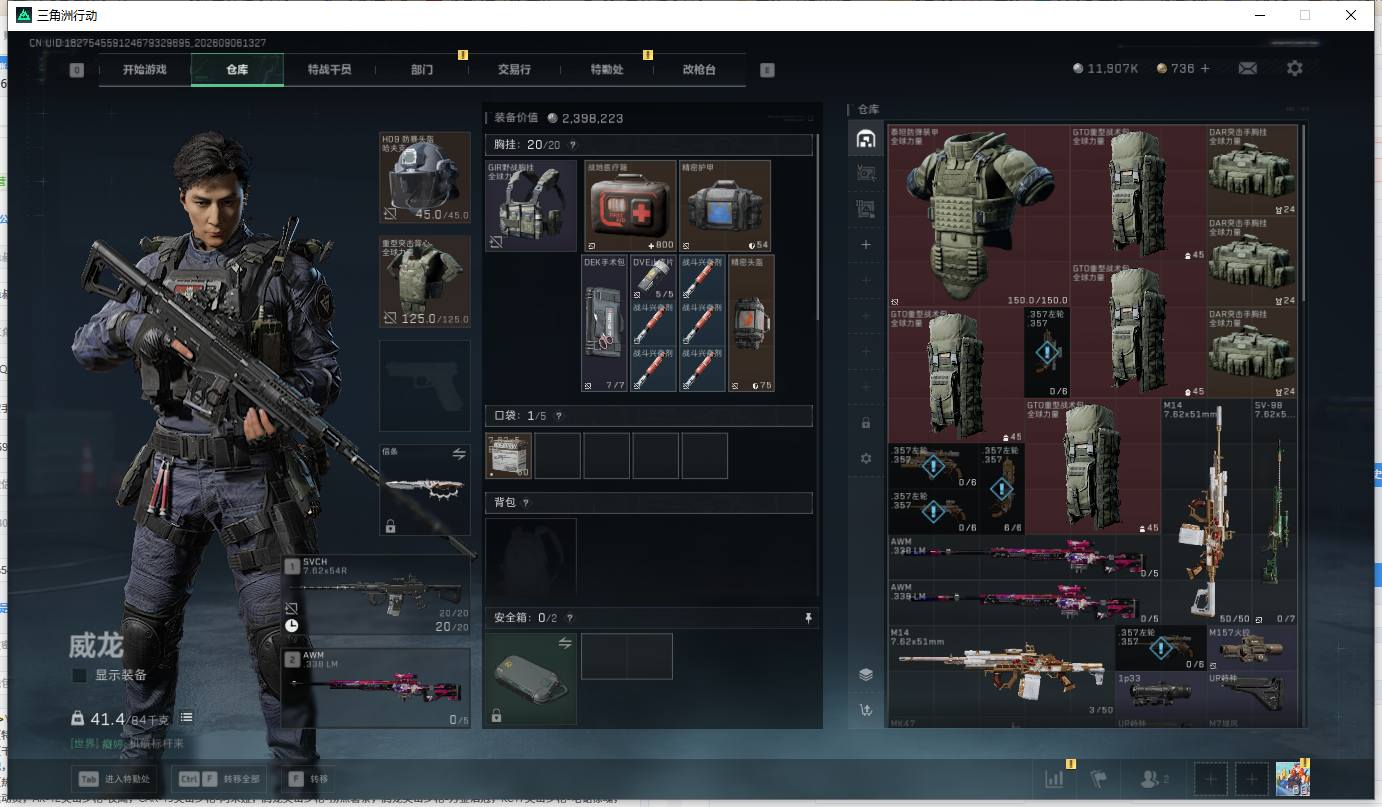The image size is (1382, 807).
Task: Select the SV-98 rifle in storage
Action: pyautogui.click(x=1275, y=512)
